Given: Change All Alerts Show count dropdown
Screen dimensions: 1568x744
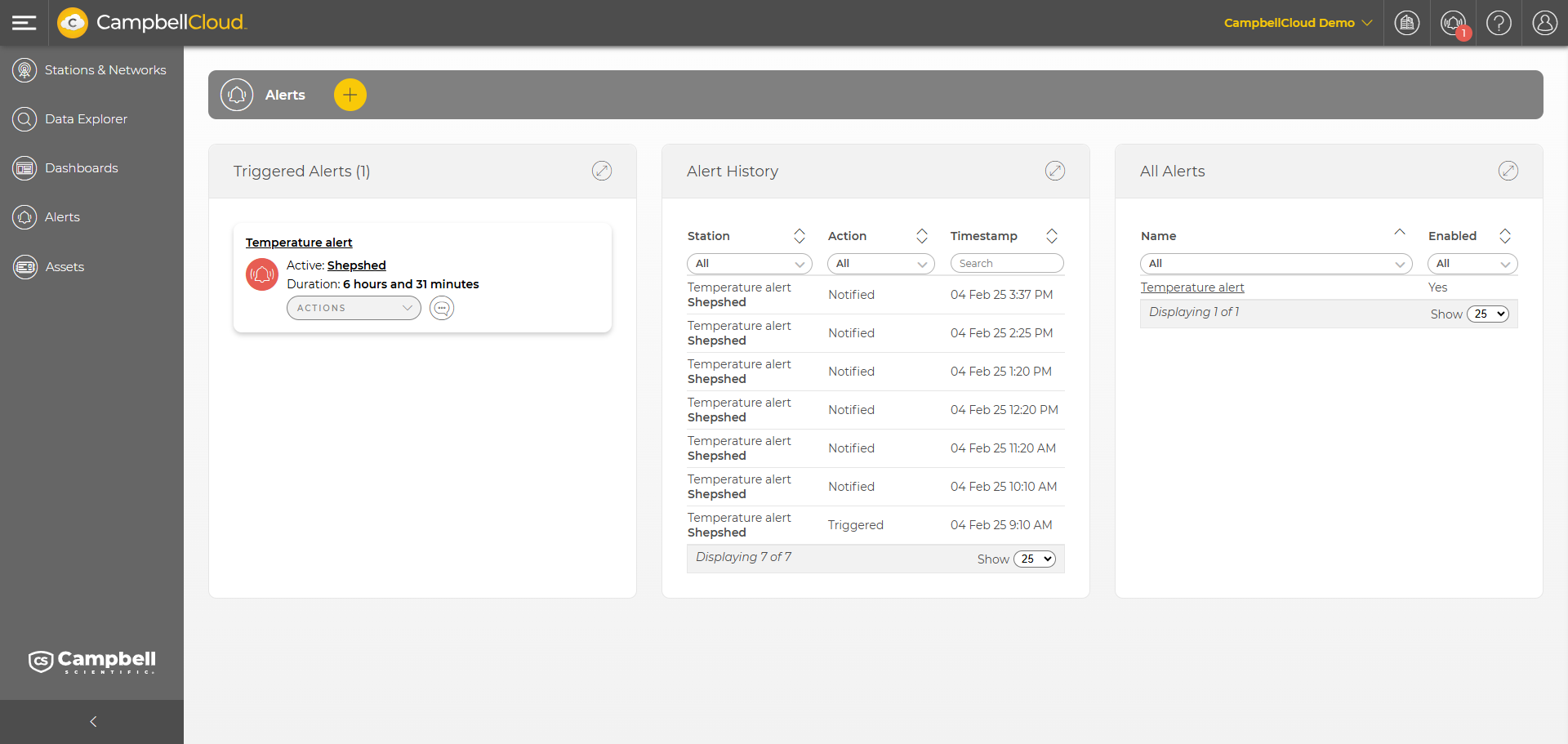Looking at the screenshot, I should [x=1488, y=314].
